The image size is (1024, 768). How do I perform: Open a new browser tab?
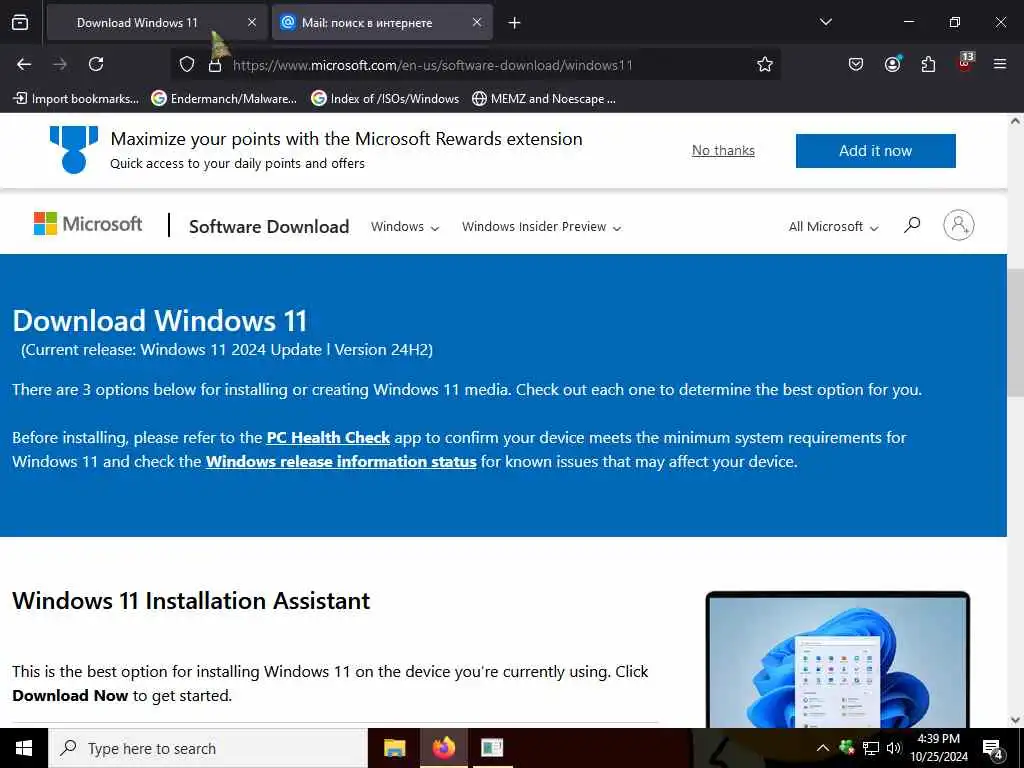click(515, 23)
